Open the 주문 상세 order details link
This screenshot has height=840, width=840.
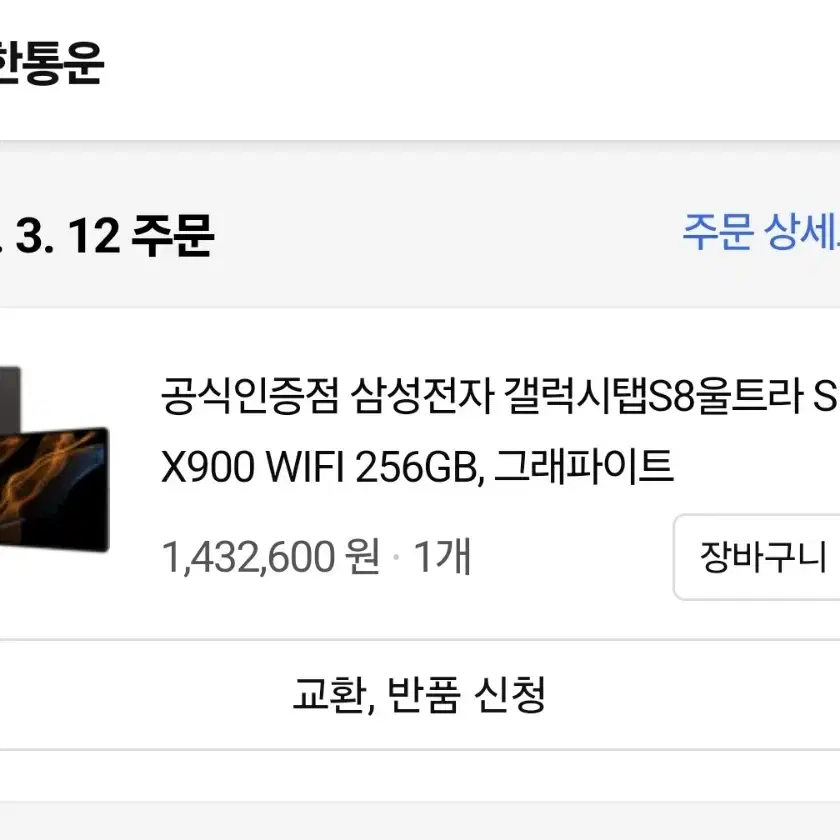click(x=761, y=232)
